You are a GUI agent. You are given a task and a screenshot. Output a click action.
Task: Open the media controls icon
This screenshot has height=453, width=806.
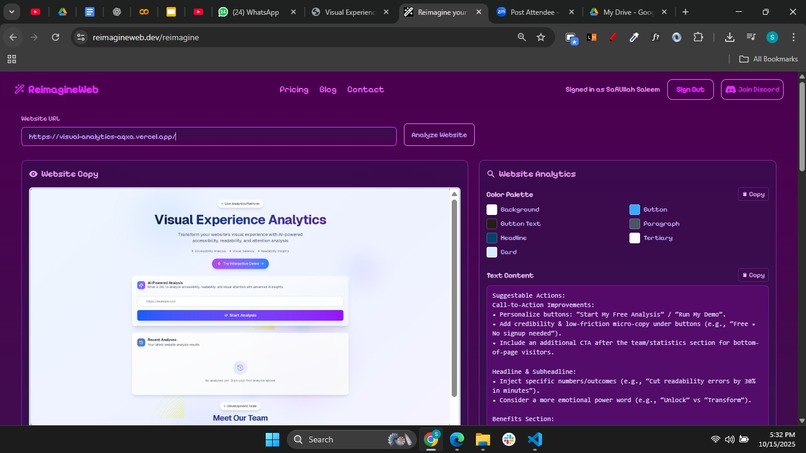point(751,37)
